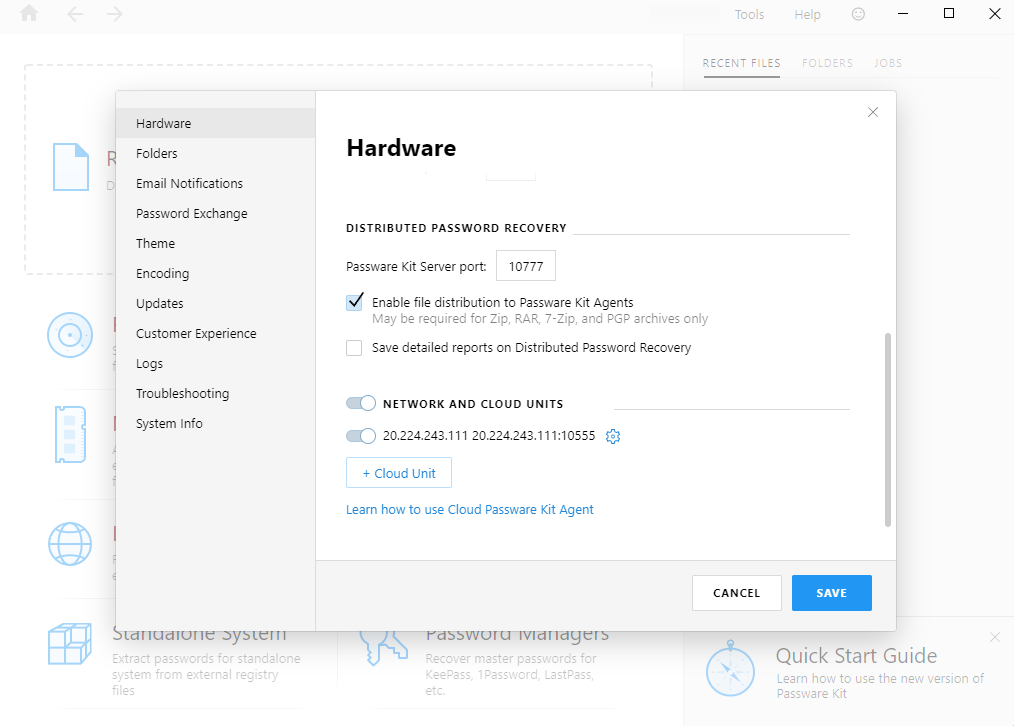
Task: Open System Info settings
Action: pyautogui.click(x=215, y=423)
